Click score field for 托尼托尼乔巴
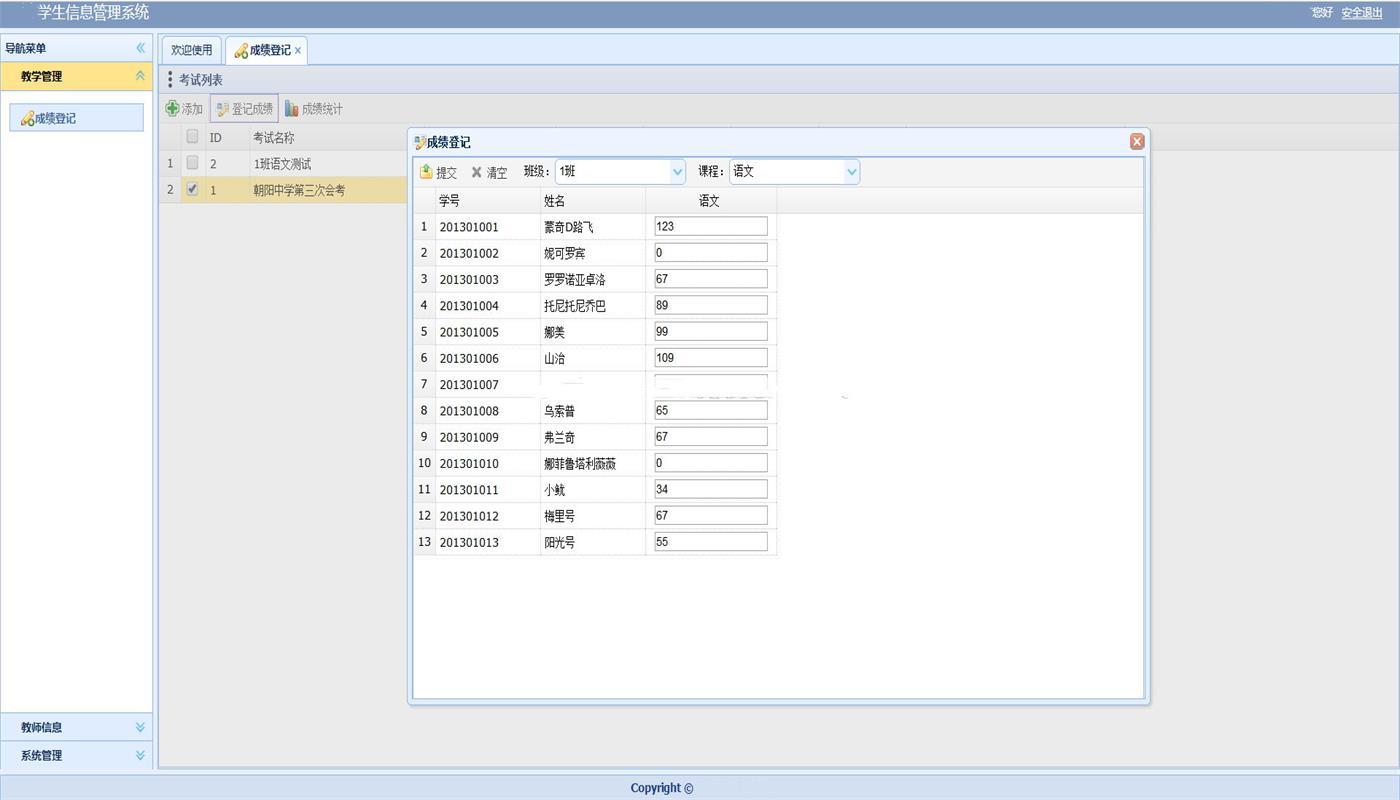1400x800 pixels. click(711, 305)
